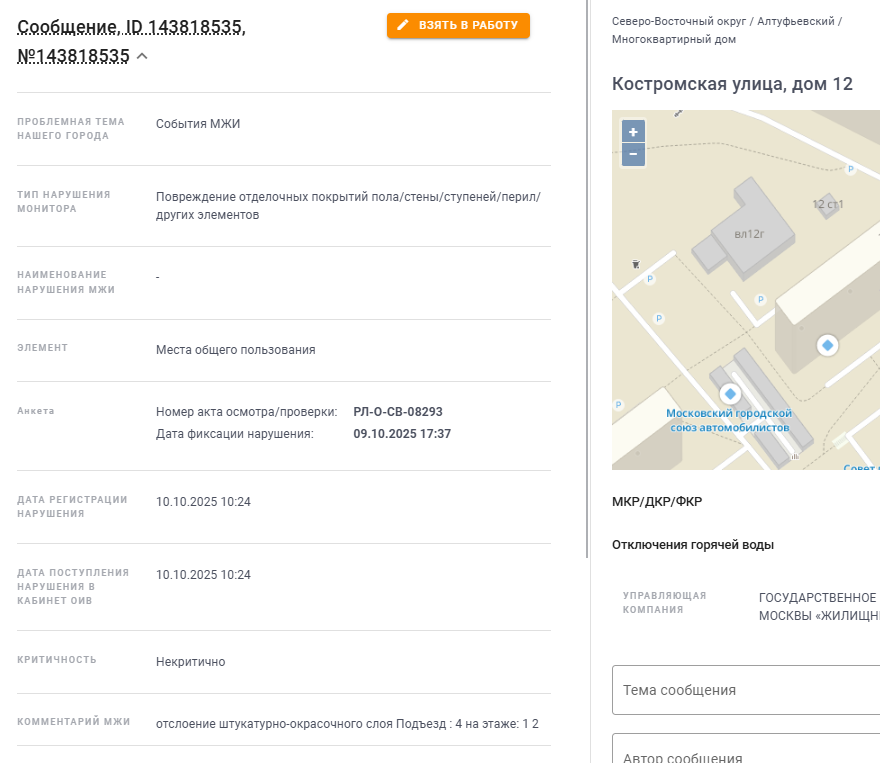This screenshot has width=880, height=763.
Task: Open the "МКР/ДКР/ФКР" section
Action: [x=657, y=502]
